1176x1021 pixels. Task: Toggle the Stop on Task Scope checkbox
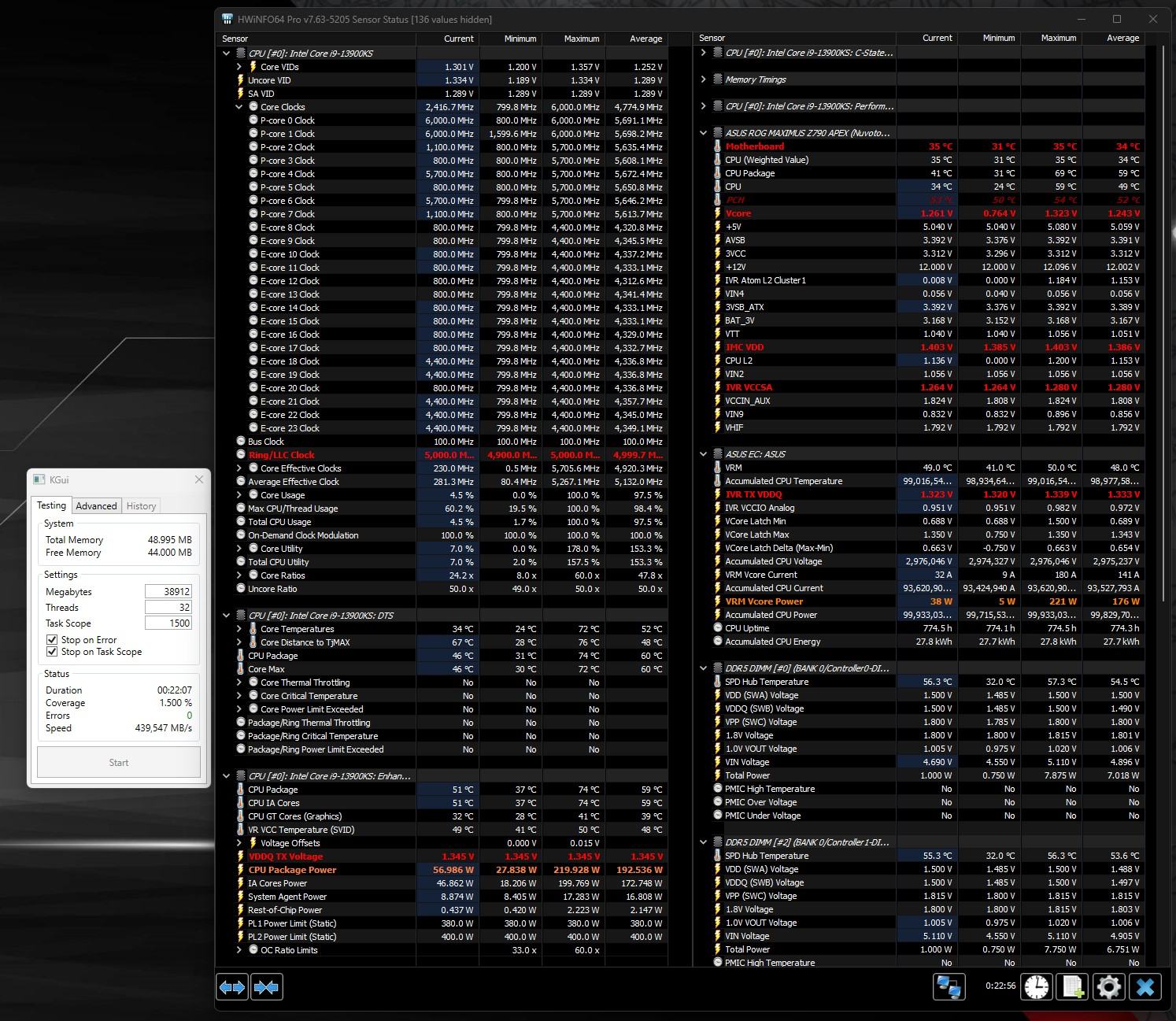pos(52,652)
